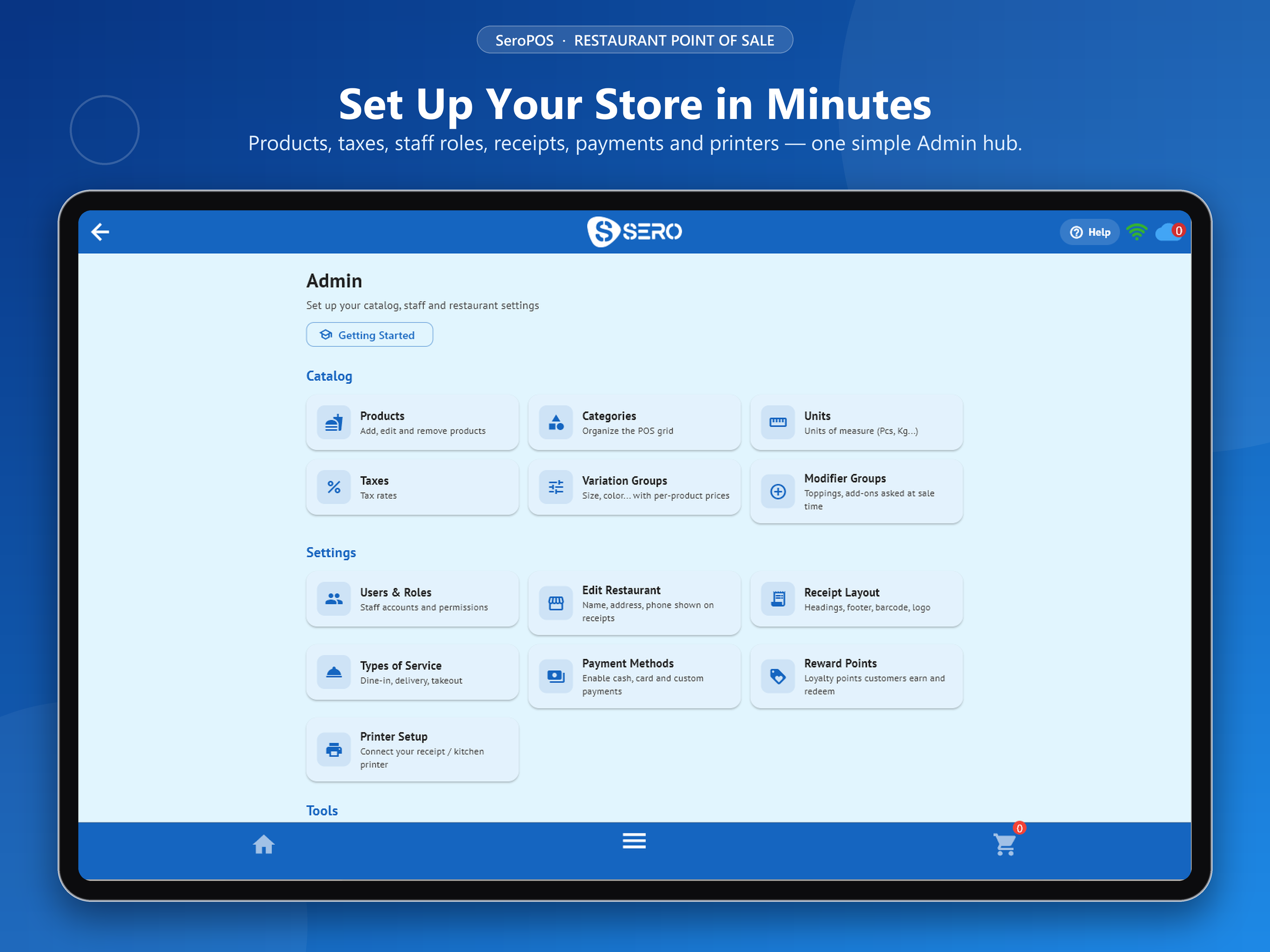Image resolution: width=1270 pixels, height=952 pixels.
Task: Click the Taxes percent icon
Action: [334, 488]
